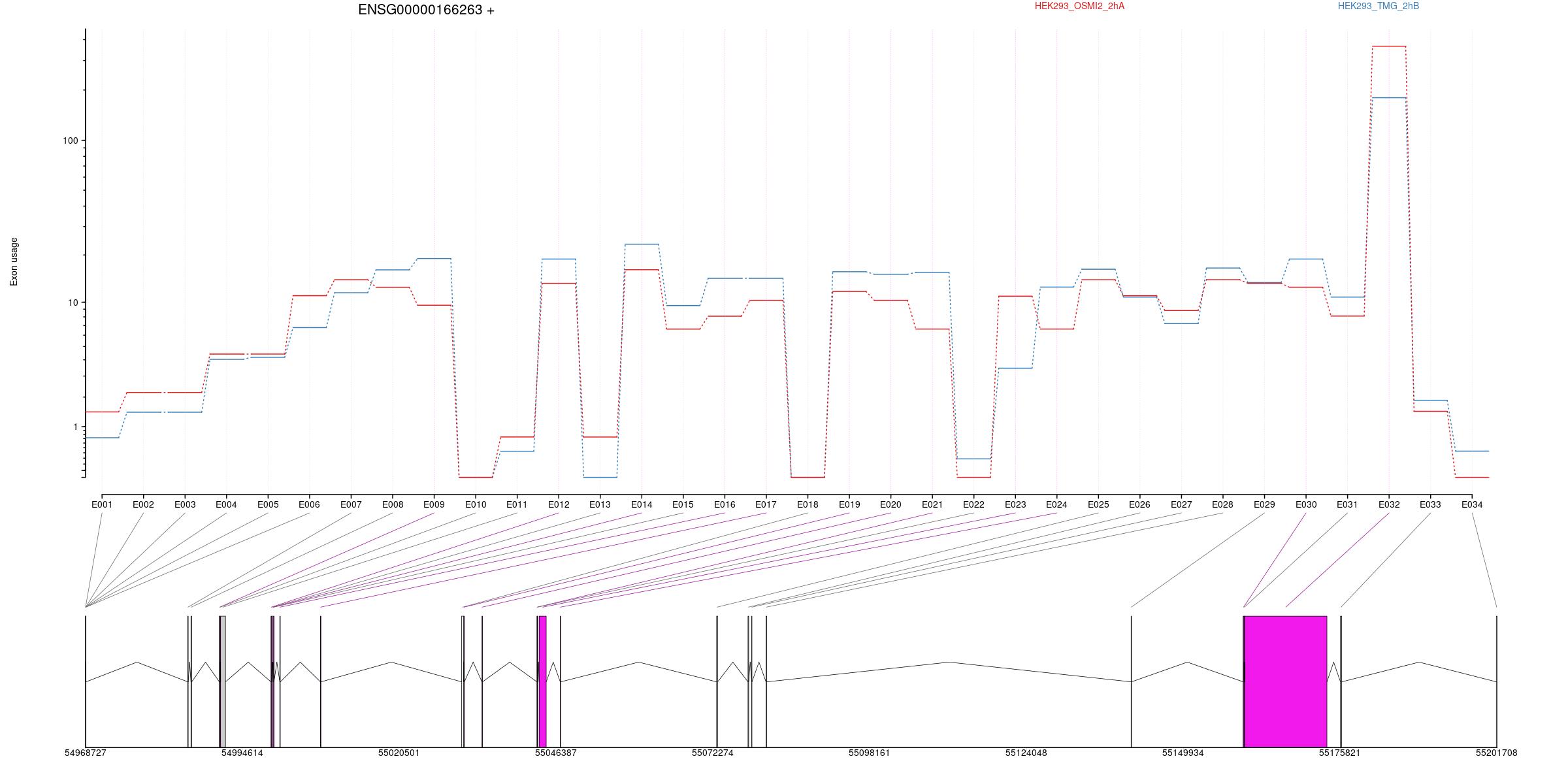Click genomic coordinate 55175821
Image resolution: width=1568 pixels, height=784 pixels.
pyautogui.click(x=1339, y=753)
